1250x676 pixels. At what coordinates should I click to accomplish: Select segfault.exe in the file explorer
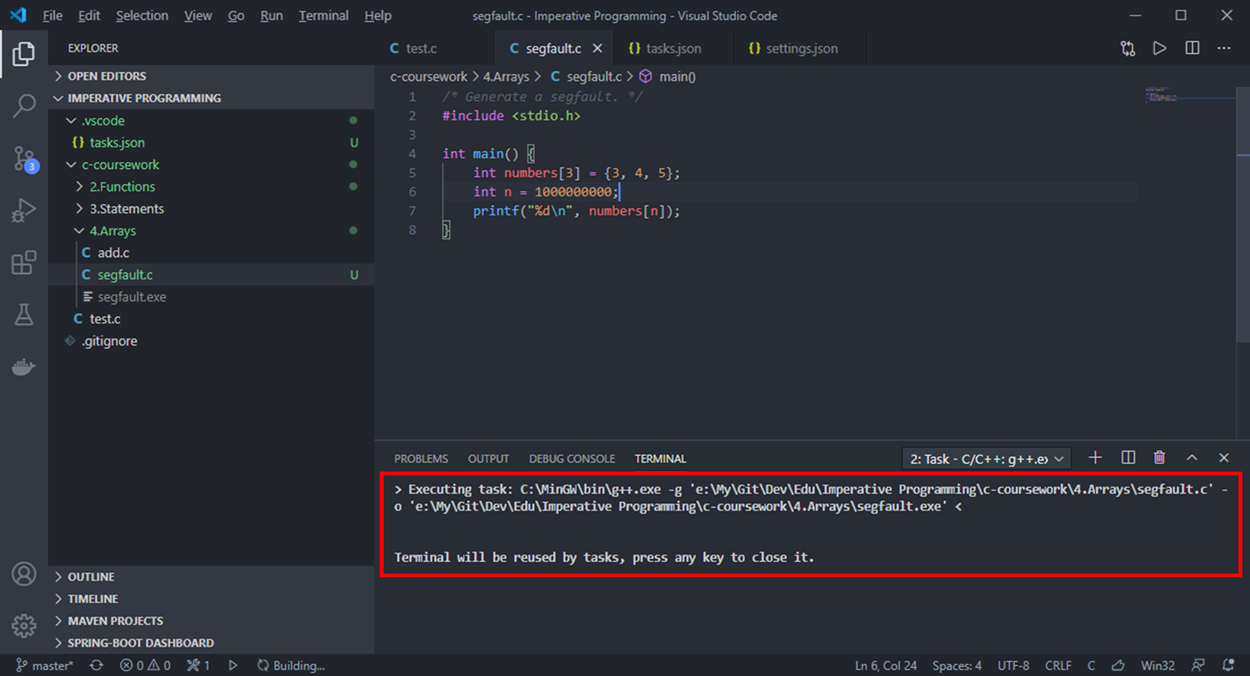coord(211,296)
